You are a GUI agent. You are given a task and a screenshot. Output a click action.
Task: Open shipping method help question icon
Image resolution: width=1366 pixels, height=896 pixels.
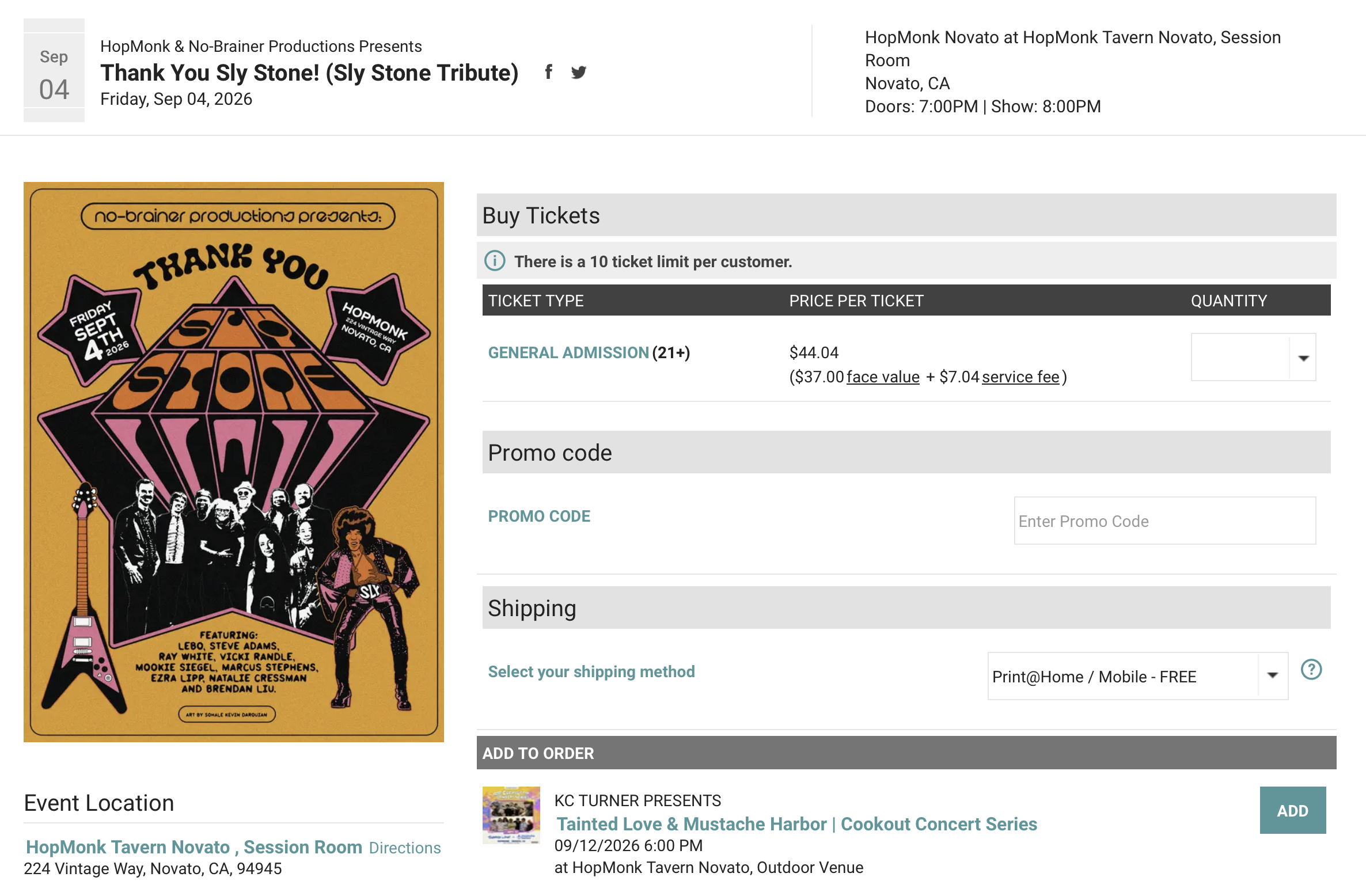(x=1311, y=669)
